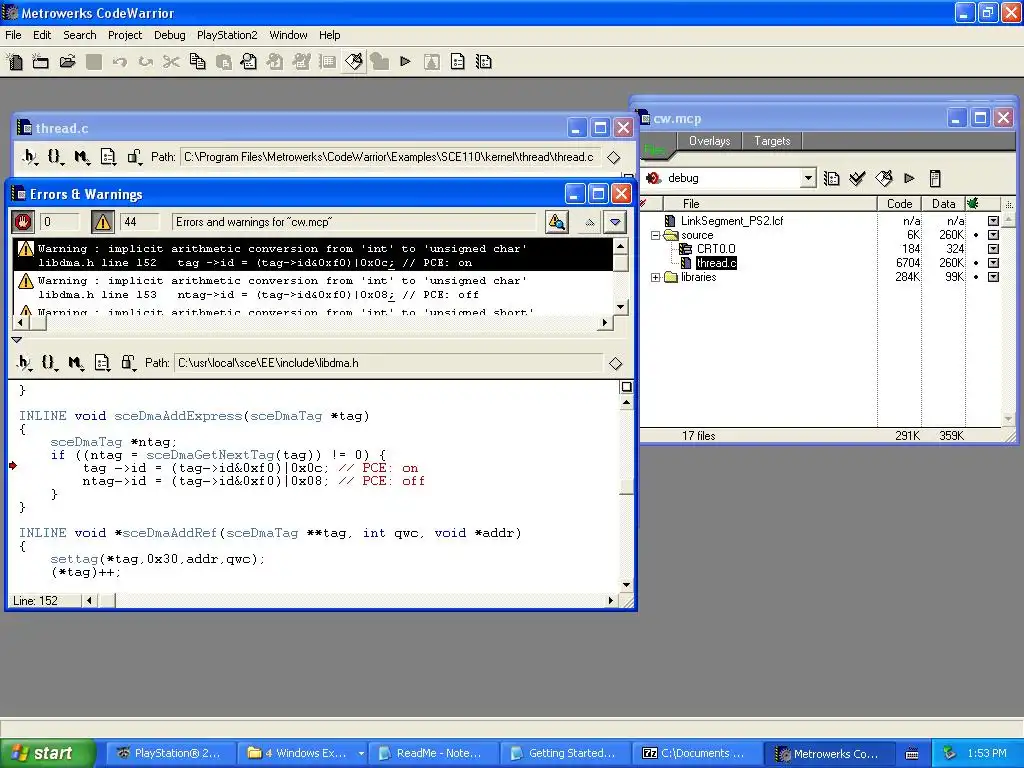Click the Run arrow in cw.mcp window
This screenshot has height=768, width=1024.
click(909, 178)
